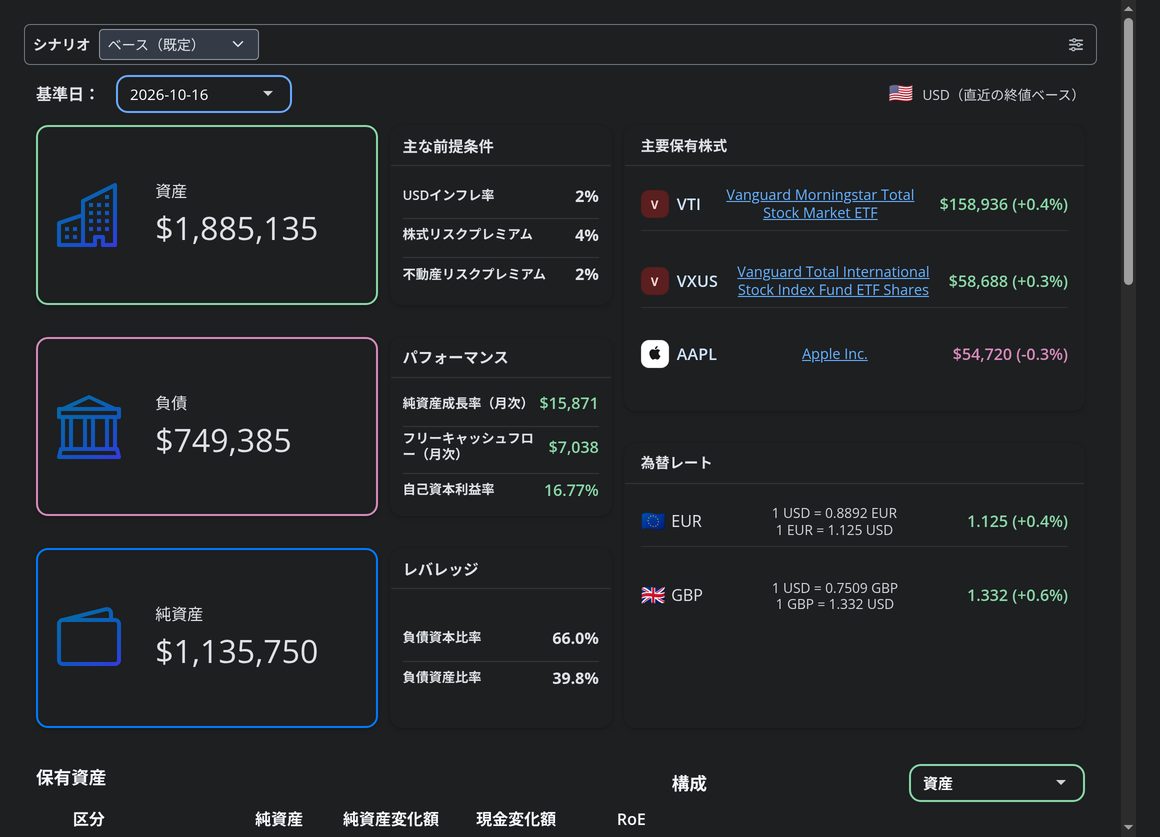Click the US flag currency icon

pos(900,94)
